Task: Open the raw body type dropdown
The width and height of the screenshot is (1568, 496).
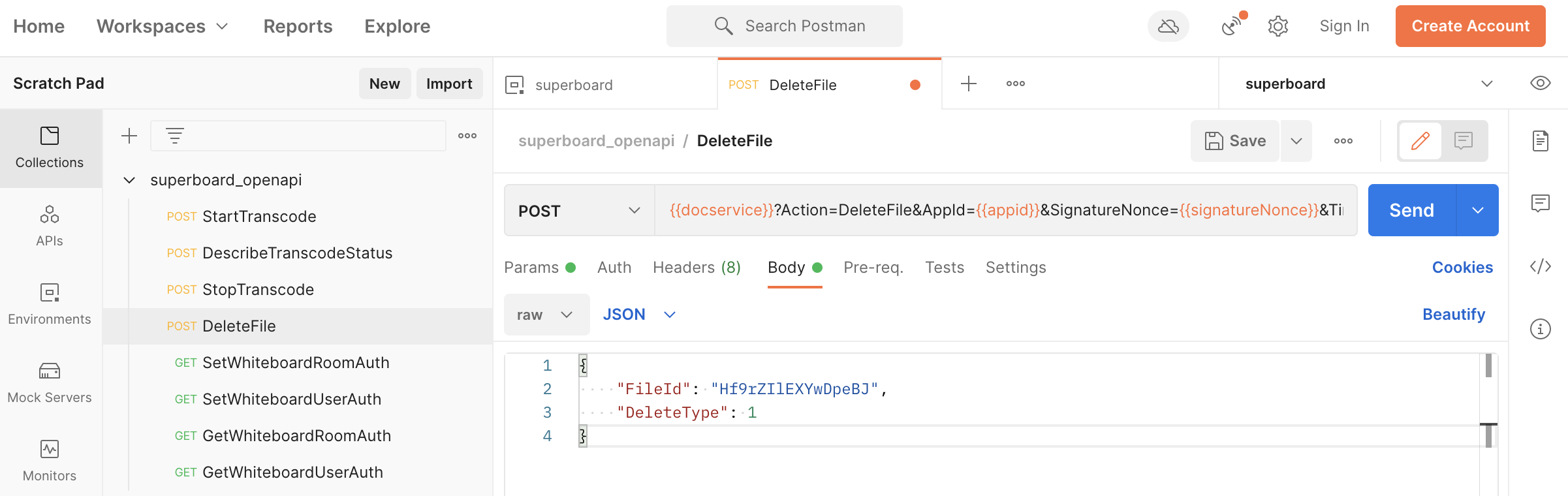Action: pyautogui.click(x=546, y=315)
